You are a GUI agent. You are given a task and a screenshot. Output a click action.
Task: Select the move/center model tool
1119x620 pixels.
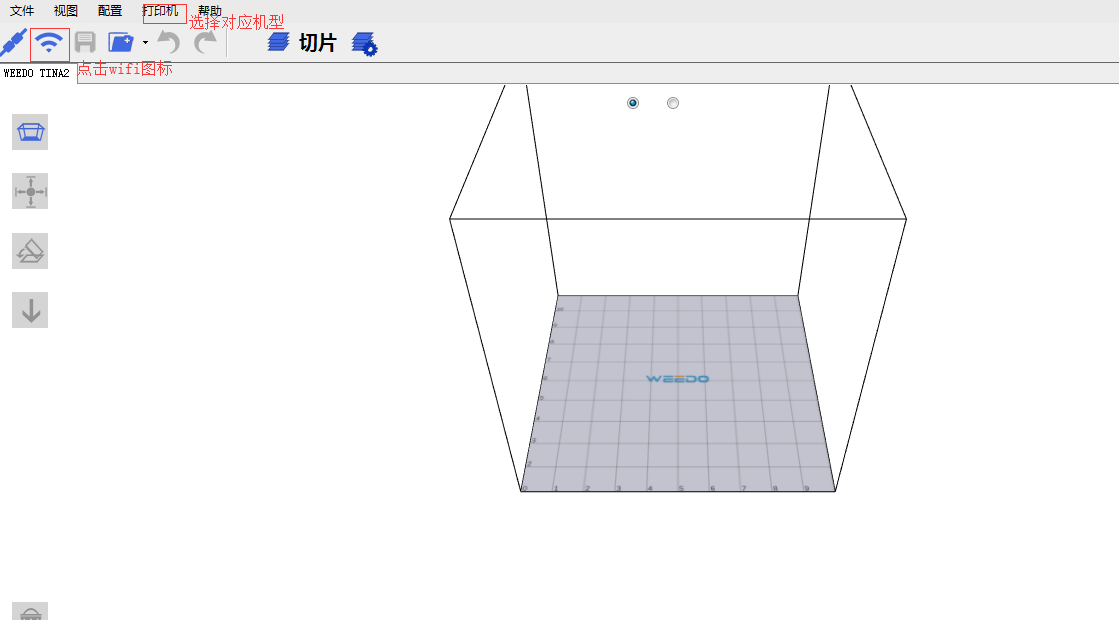[x=30, y=191]
